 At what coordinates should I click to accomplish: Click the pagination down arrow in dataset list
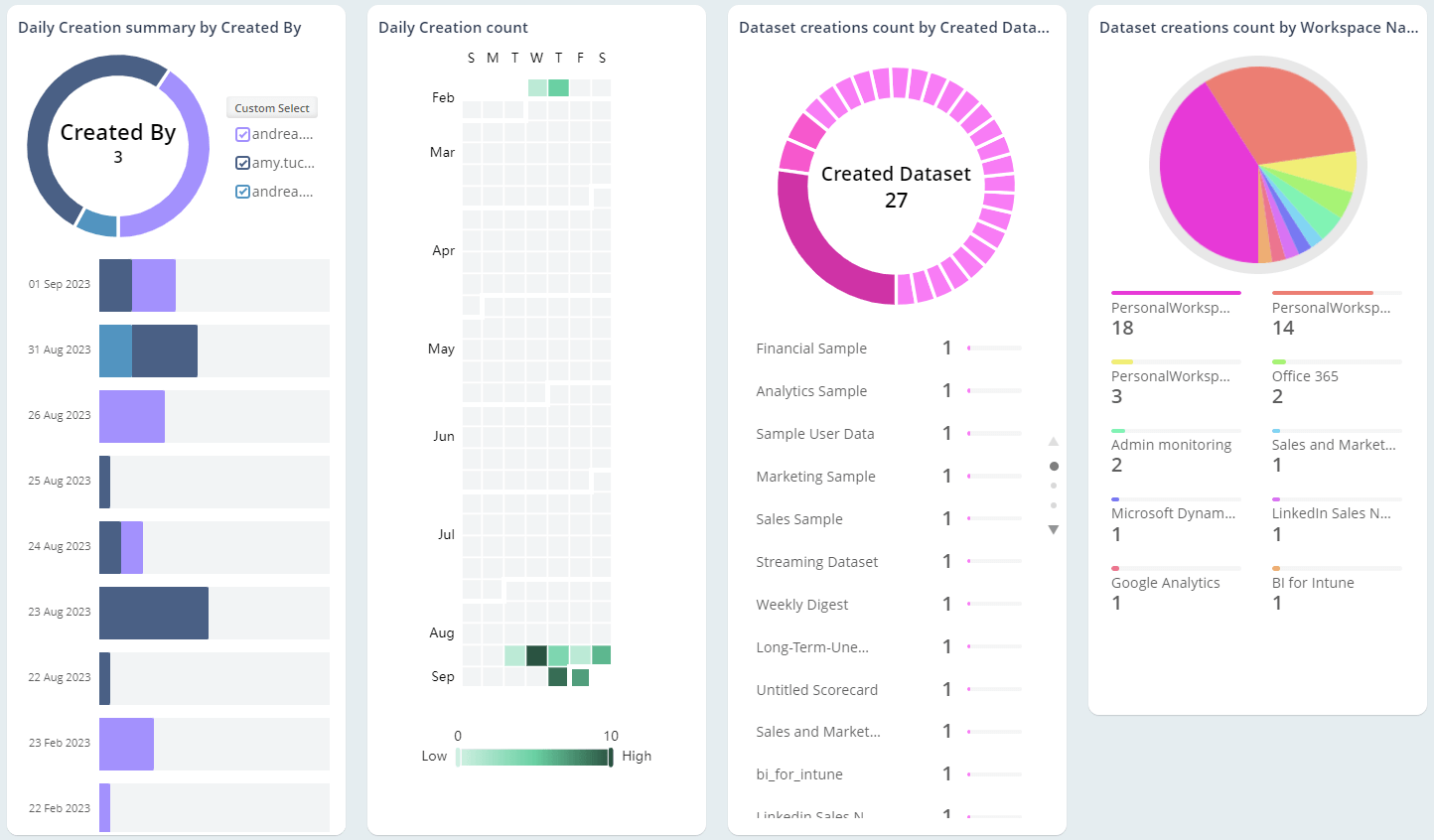point(1054,529)
